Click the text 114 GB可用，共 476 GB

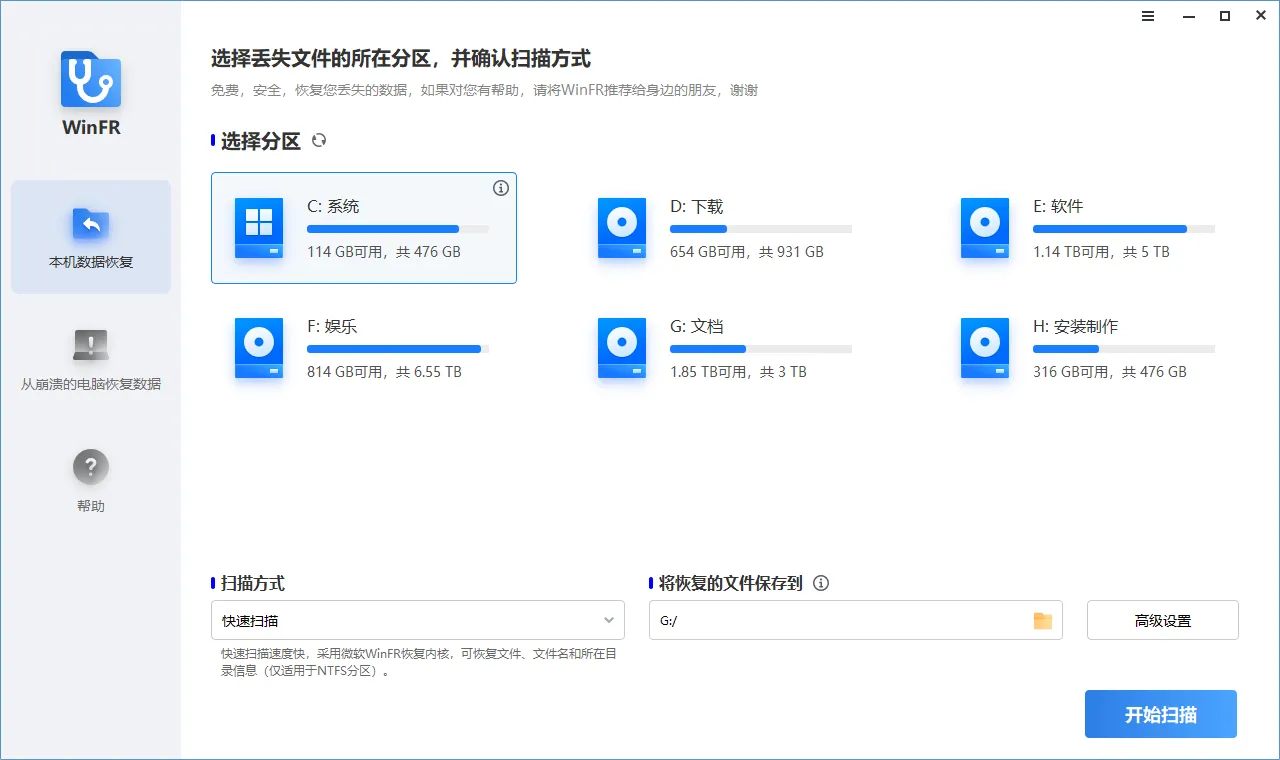(384, 252)
